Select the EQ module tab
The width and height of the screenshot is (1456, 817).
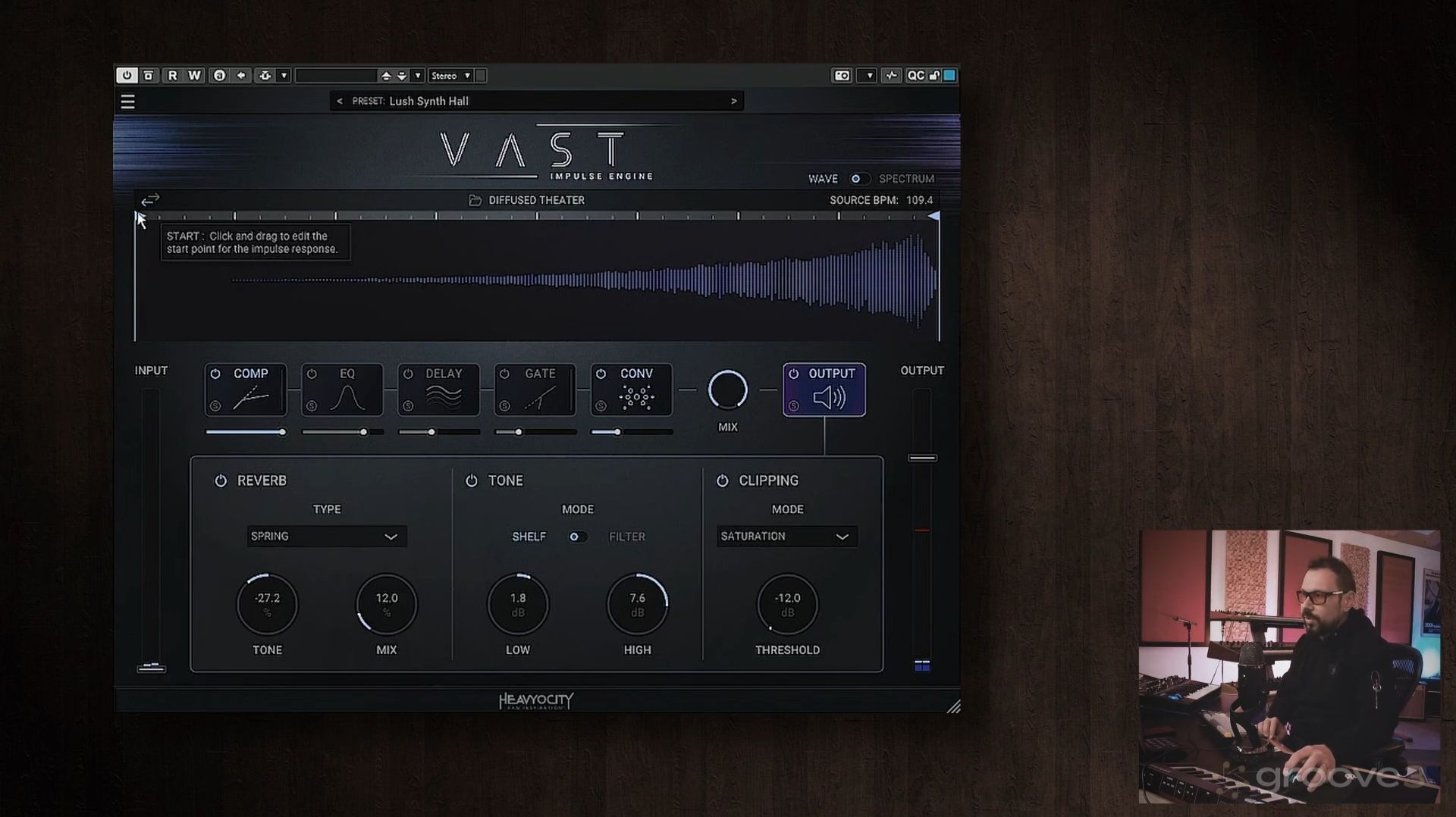coord(342,390)
